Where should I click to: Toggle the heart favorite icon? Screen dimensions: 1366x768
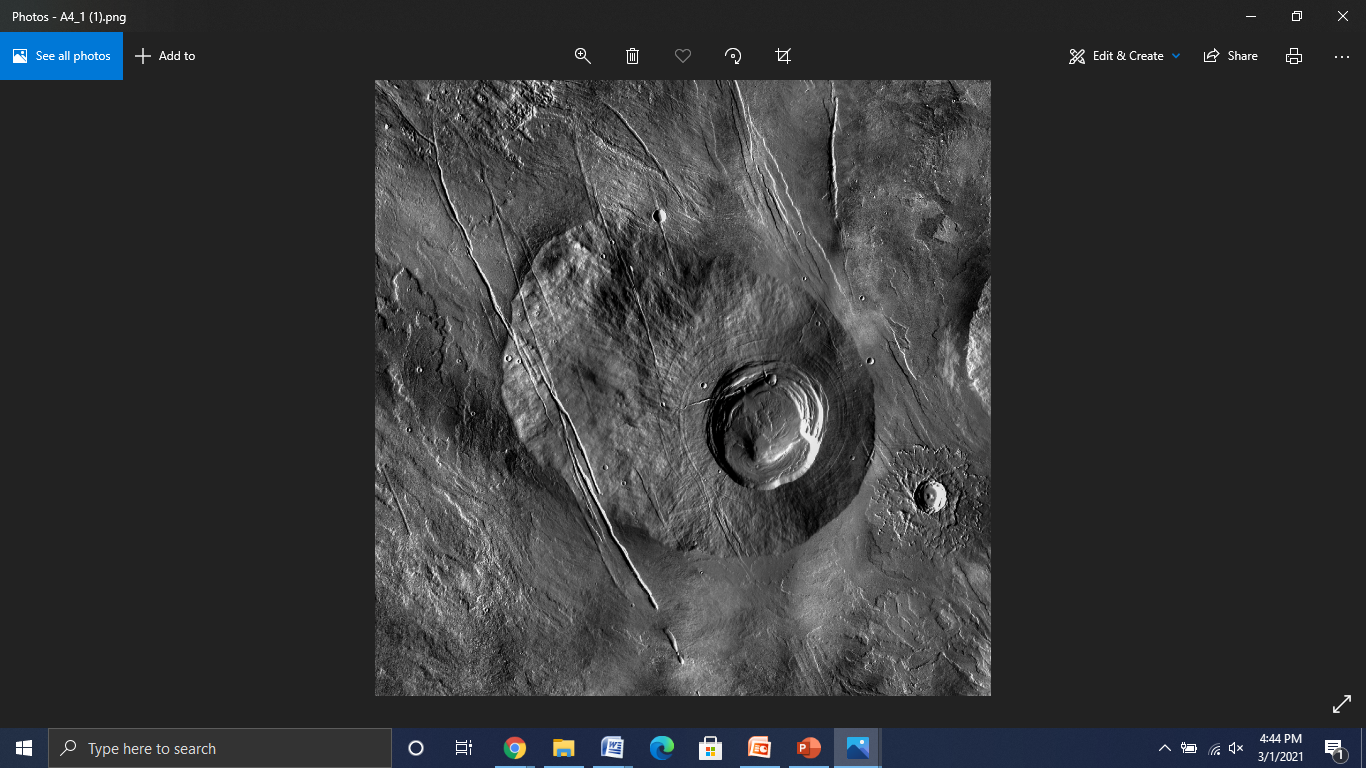point(683,56)
